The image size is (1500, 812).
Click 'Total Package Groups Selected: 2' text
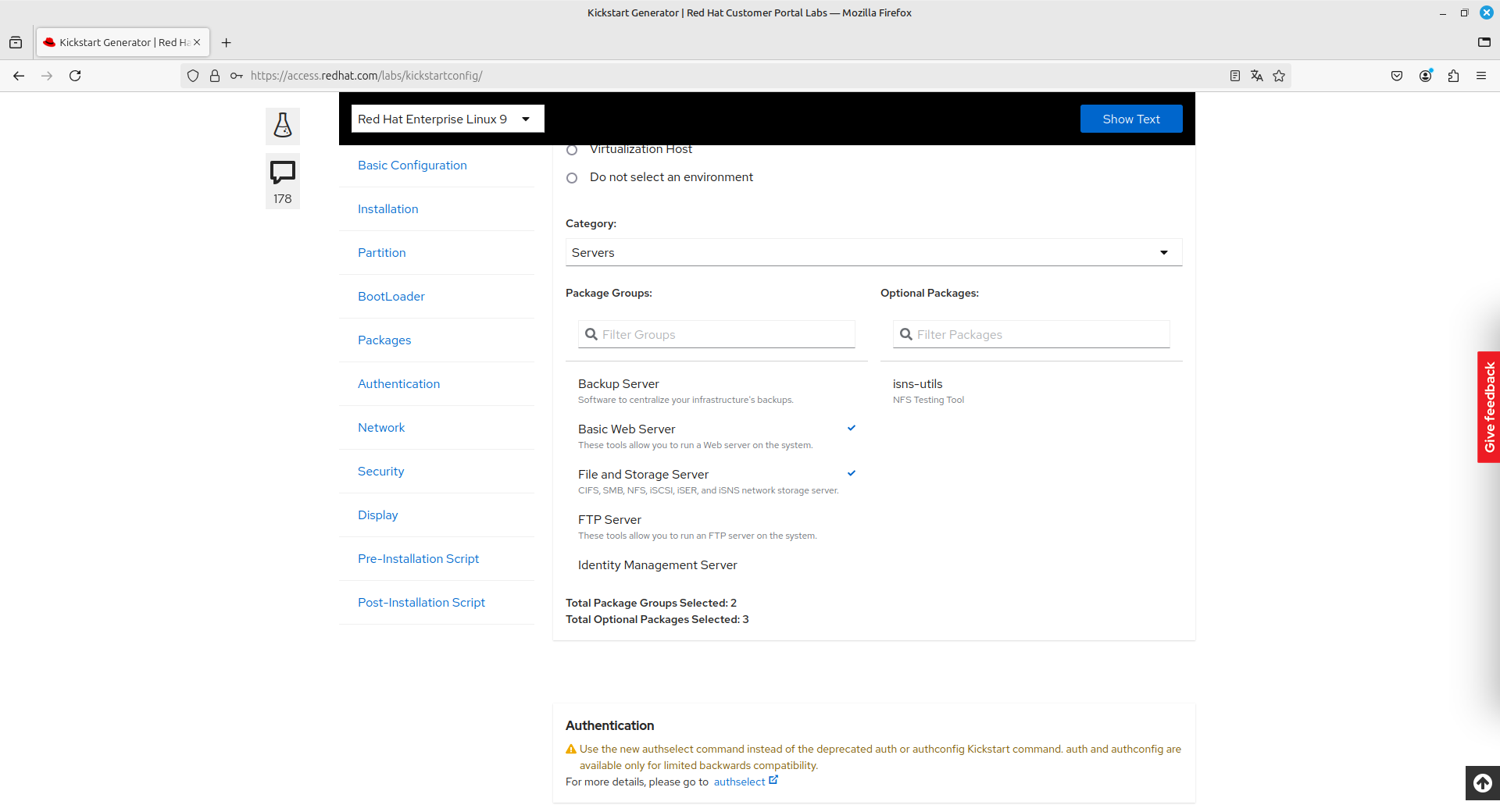point(652,603)
